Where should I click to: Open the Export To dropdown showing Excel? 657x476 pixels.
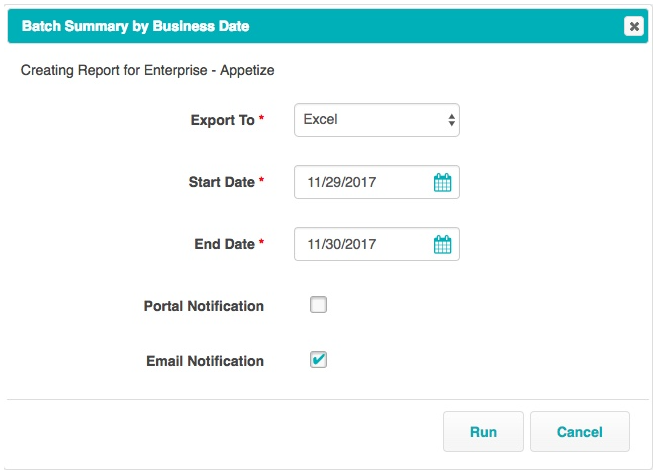point(376,120)
